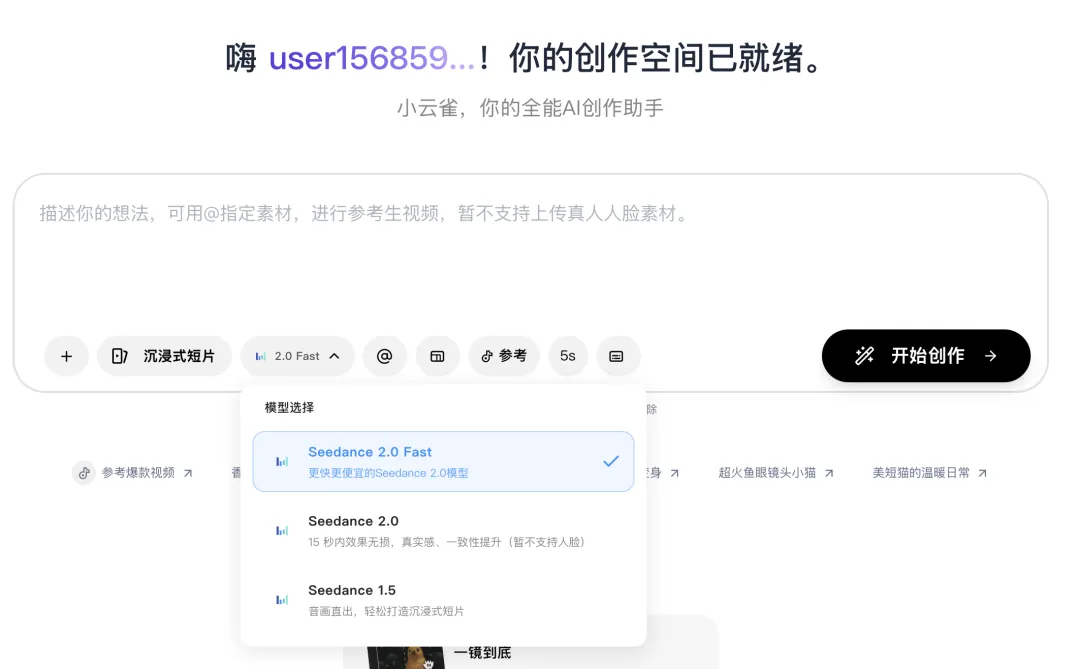Select the Seedance 1.5 model option
This screenshot has width=1080, height=669.
443,599
